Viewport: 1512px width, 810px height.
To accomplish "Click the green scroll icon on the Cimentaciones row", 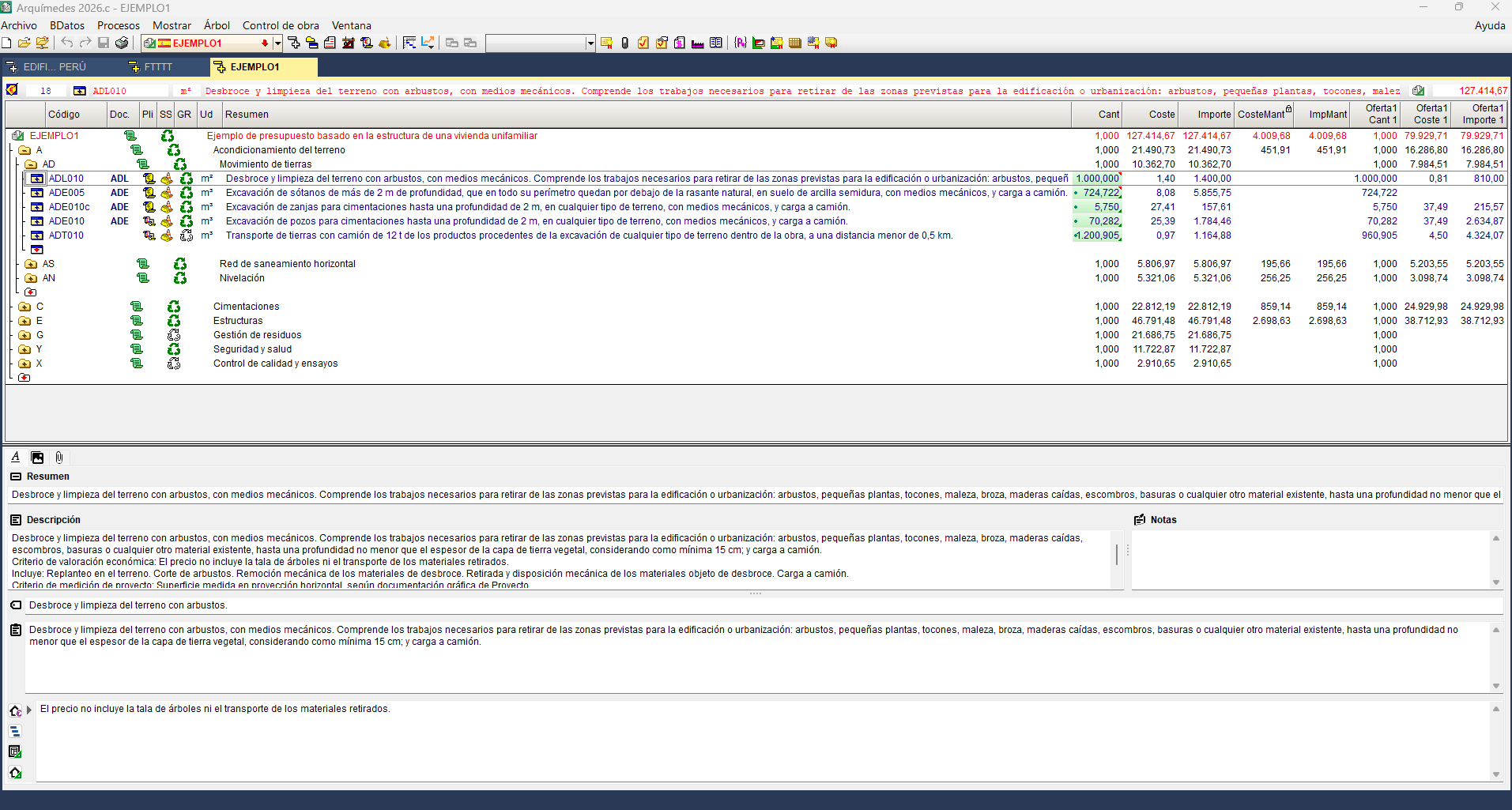I will tap(137, 307).
